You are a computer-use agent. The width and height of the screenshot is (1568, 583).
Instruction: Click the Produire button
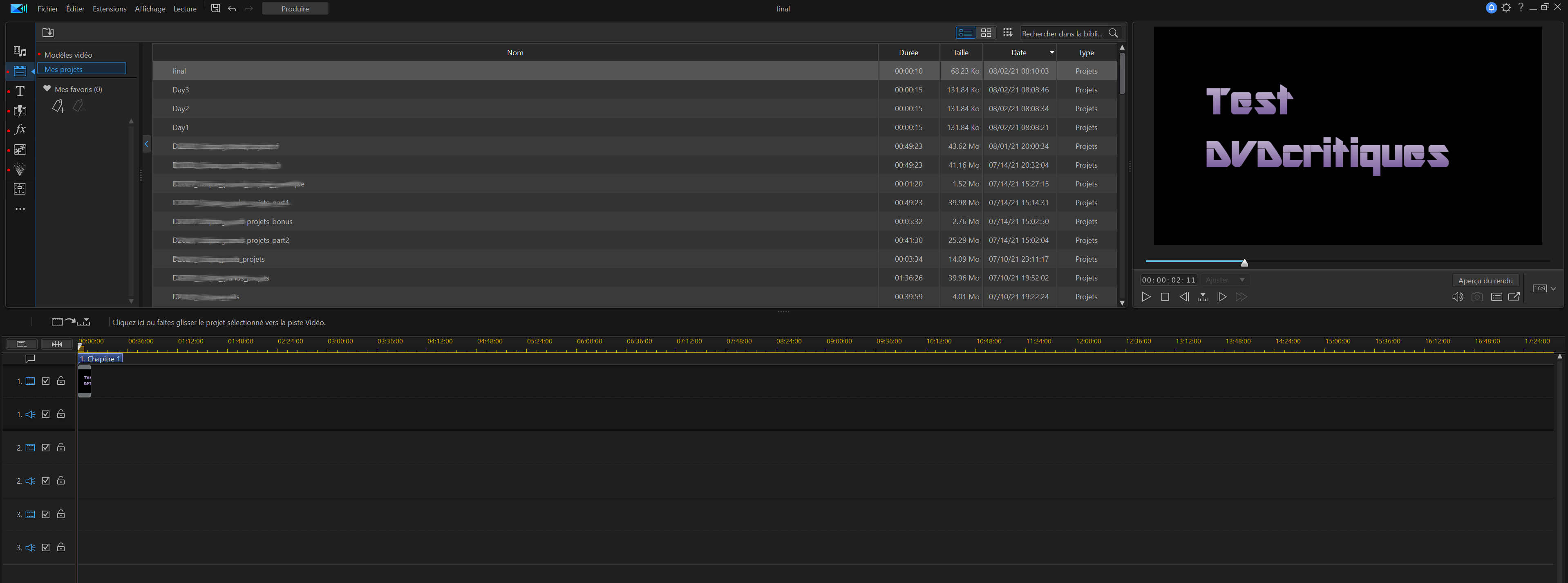[295, 9]
